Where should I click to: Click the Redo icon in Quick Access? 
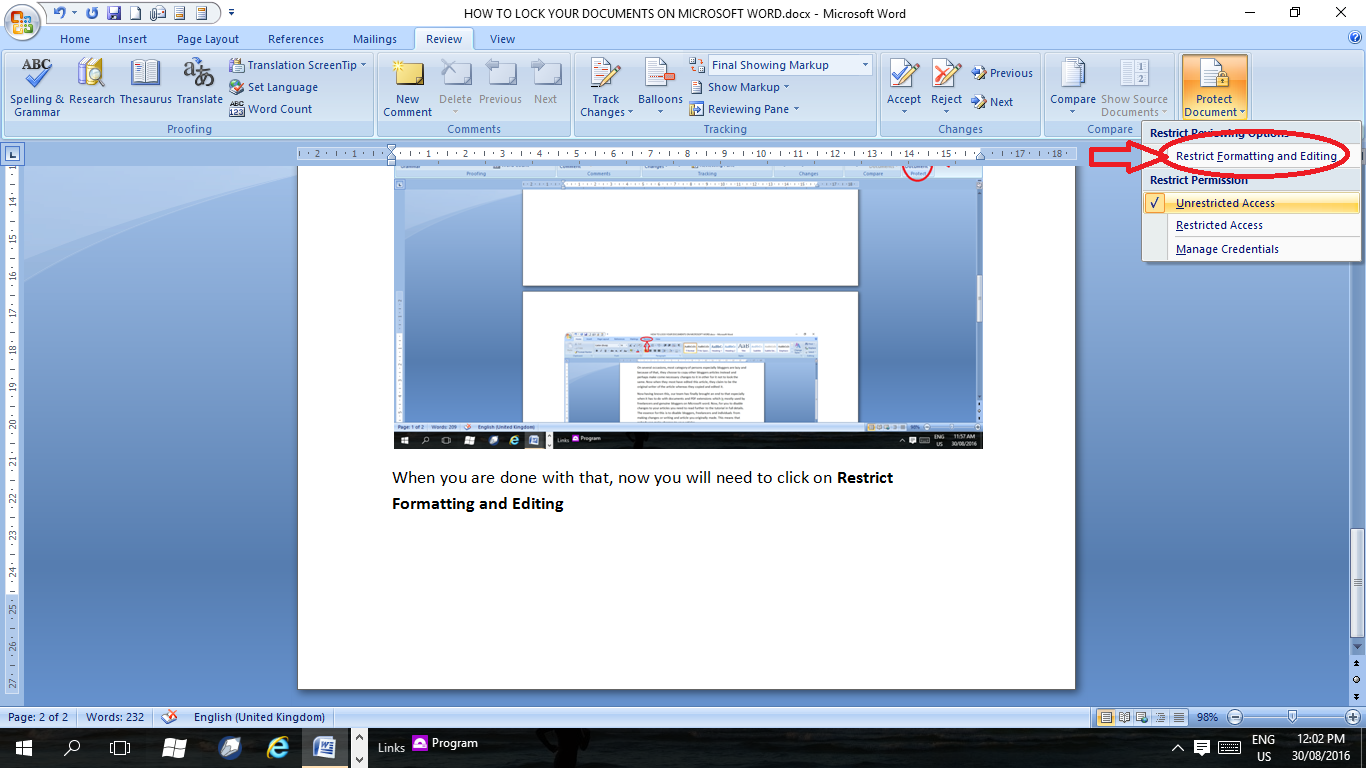(93, 13)
